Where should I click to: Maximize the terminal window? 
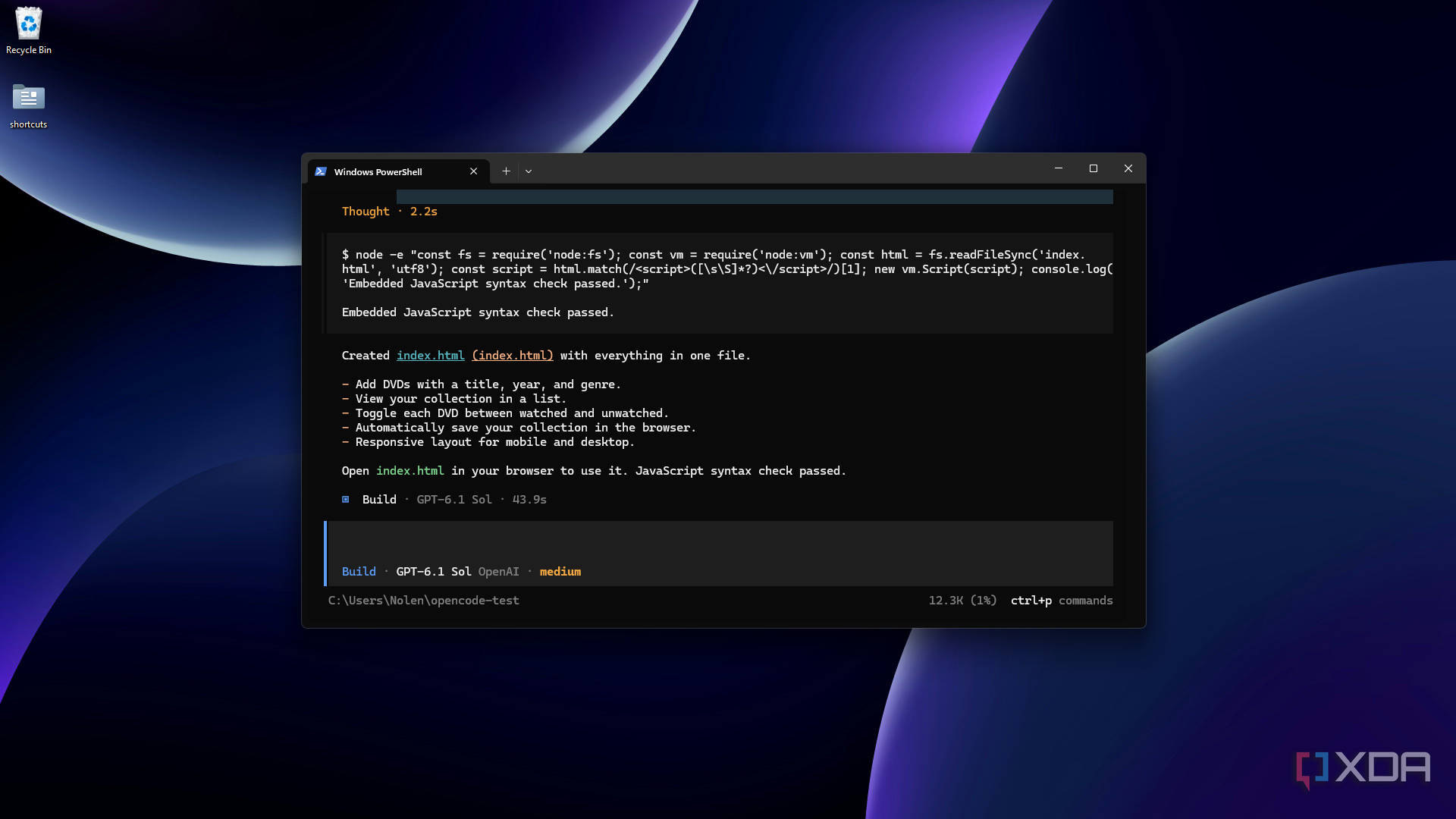point(1094,168)
